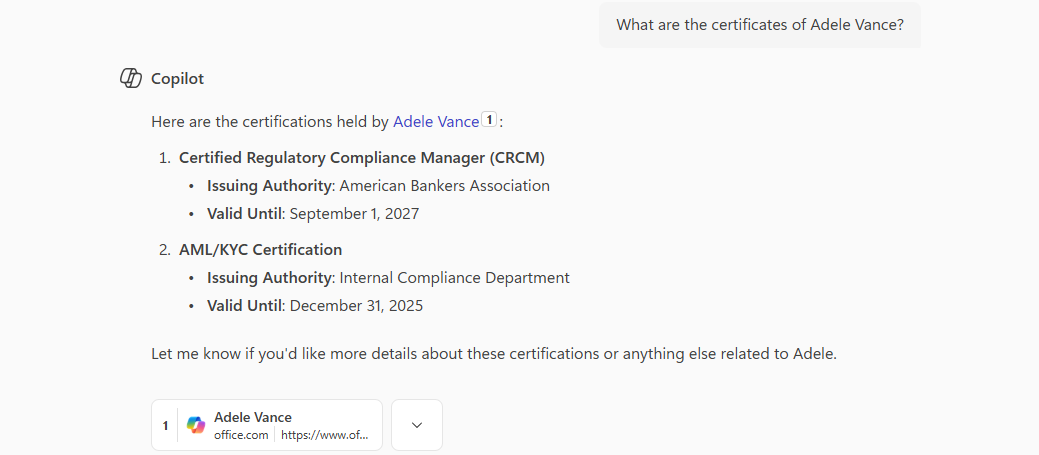Click Issuing Authority label under CRCM

coord(269,186)
